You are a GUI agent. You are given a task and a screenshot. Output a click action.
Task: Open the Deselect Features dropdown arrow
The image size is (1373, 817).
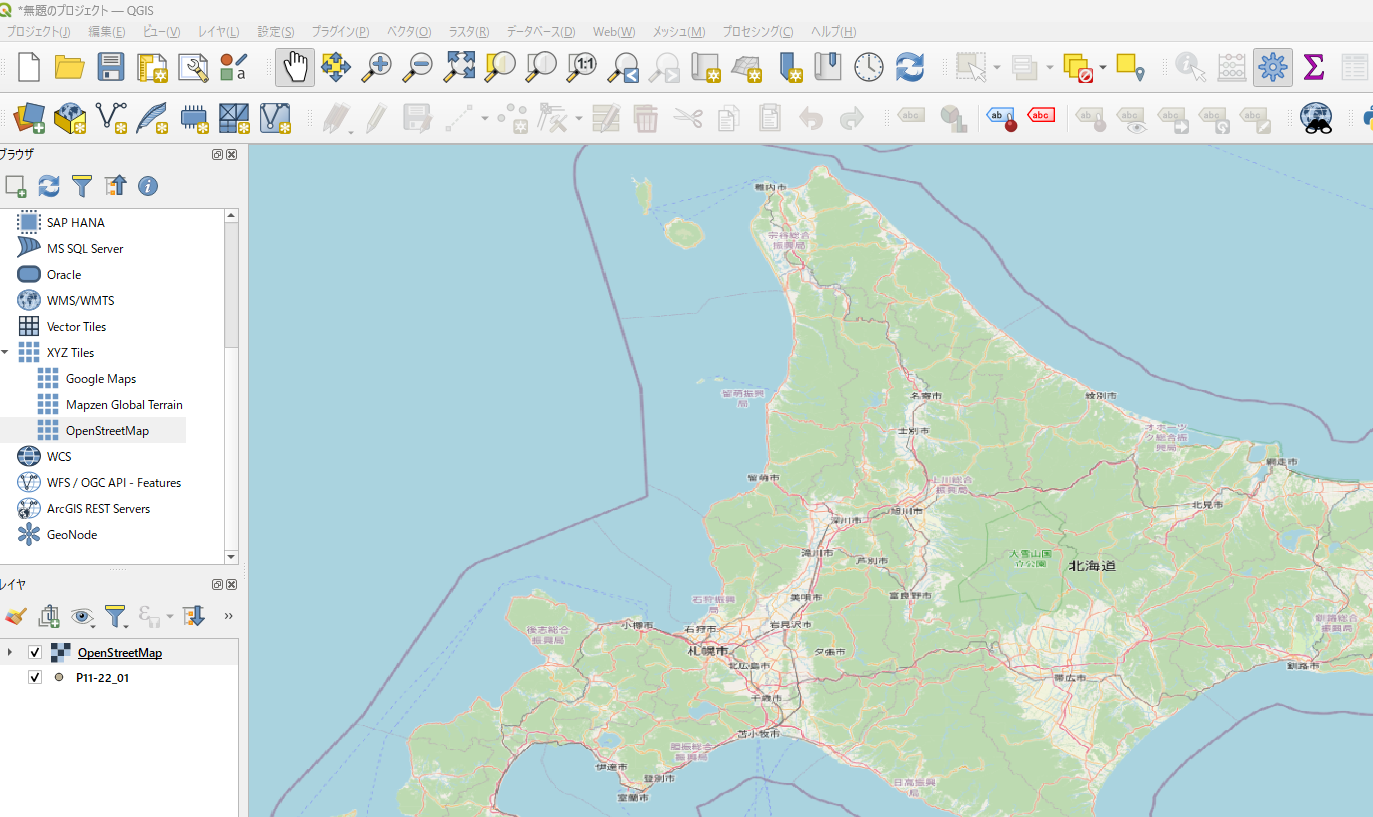(x=1103, y=68)
